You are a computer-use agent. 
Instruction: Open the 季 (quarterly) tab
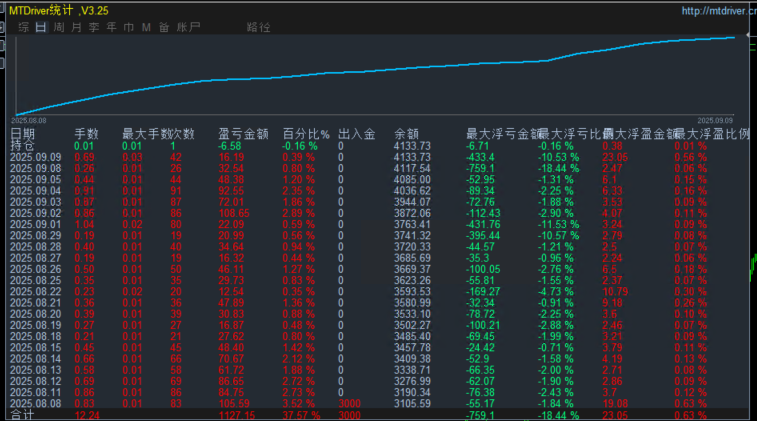(94, 27)
